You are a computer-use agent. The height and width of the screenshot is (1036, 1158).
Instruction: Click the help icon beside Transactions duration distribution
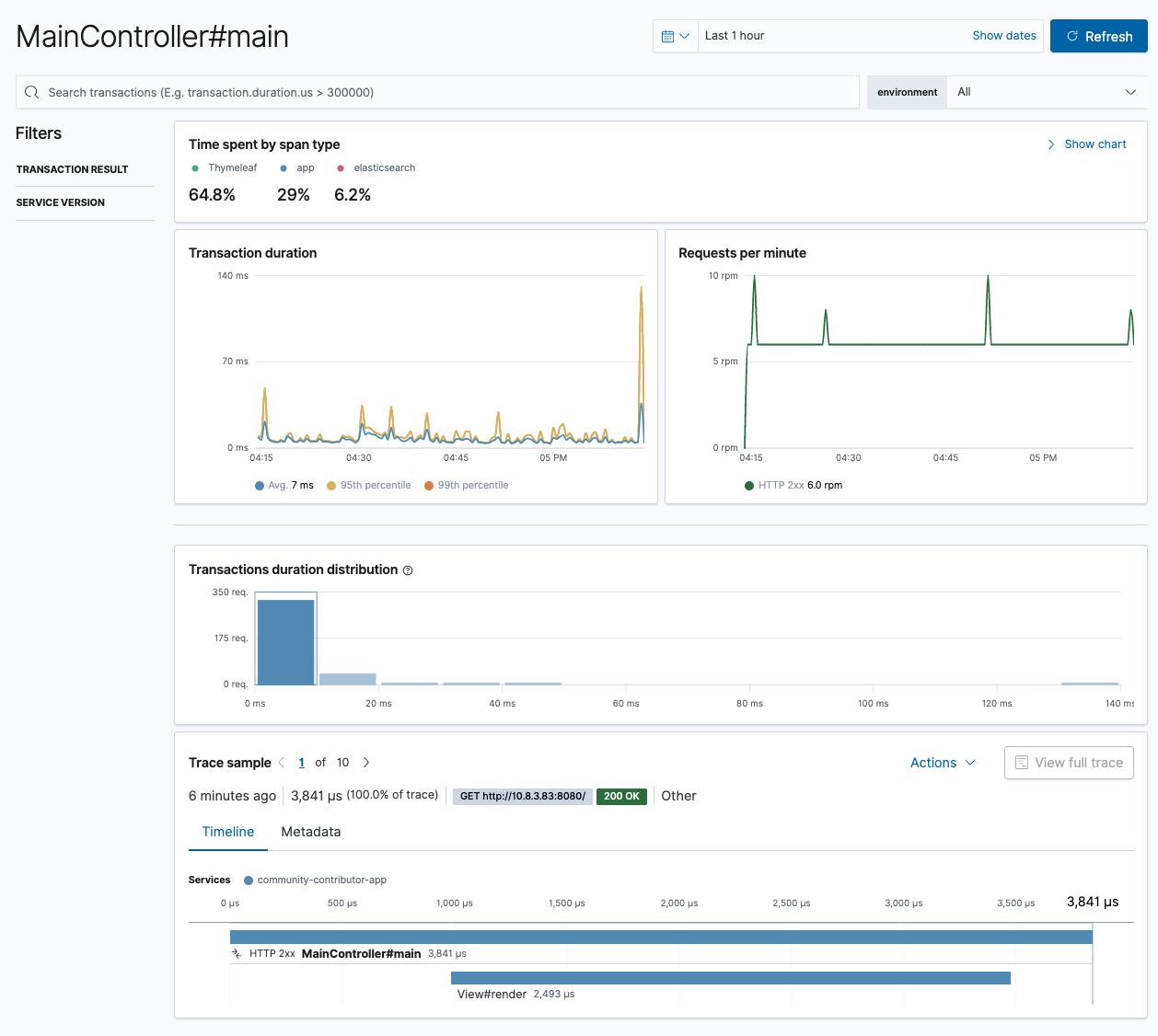[407, 570]
